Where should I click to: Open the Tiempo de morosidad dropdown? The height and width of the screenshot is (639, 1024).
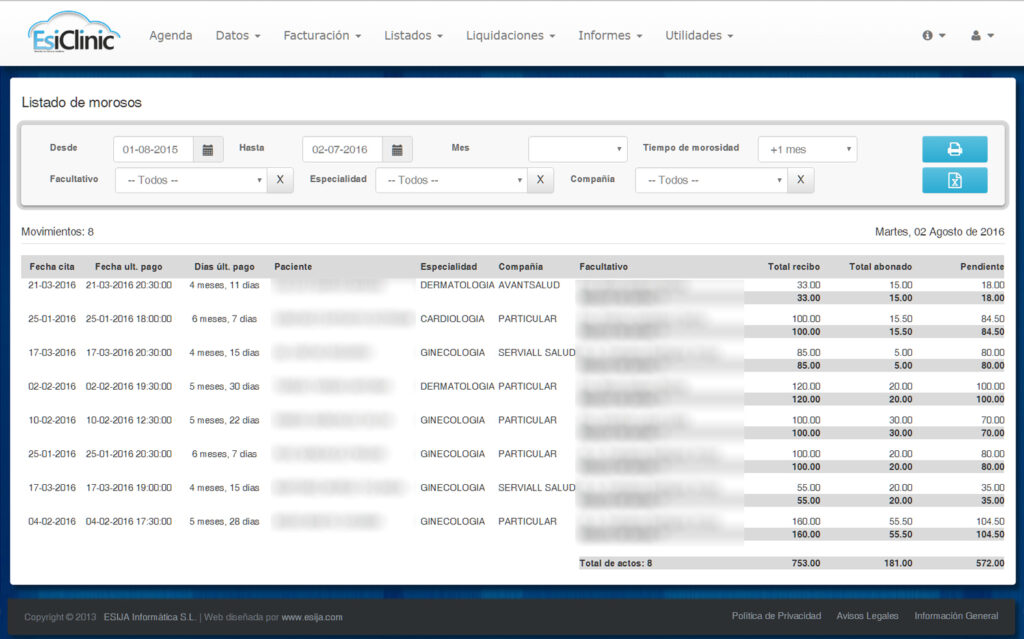coord(807,149)
